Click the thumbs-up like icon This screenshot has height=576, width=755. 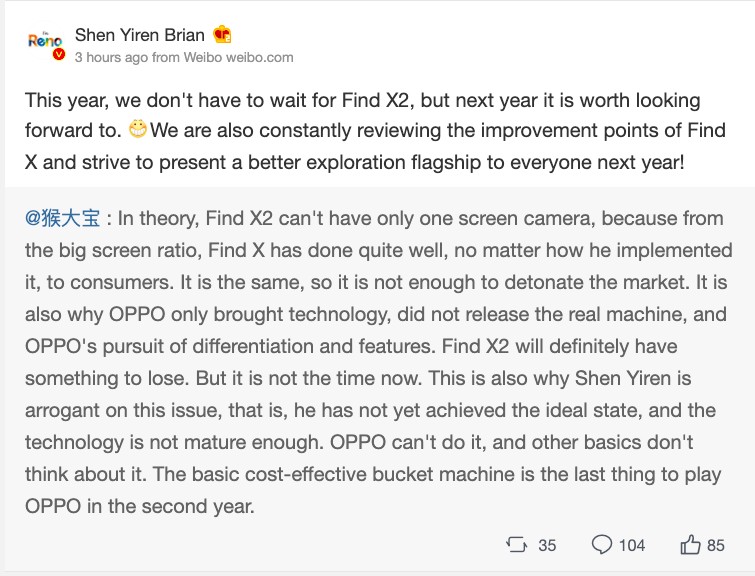pyautogui.click(x=690, y=545)
